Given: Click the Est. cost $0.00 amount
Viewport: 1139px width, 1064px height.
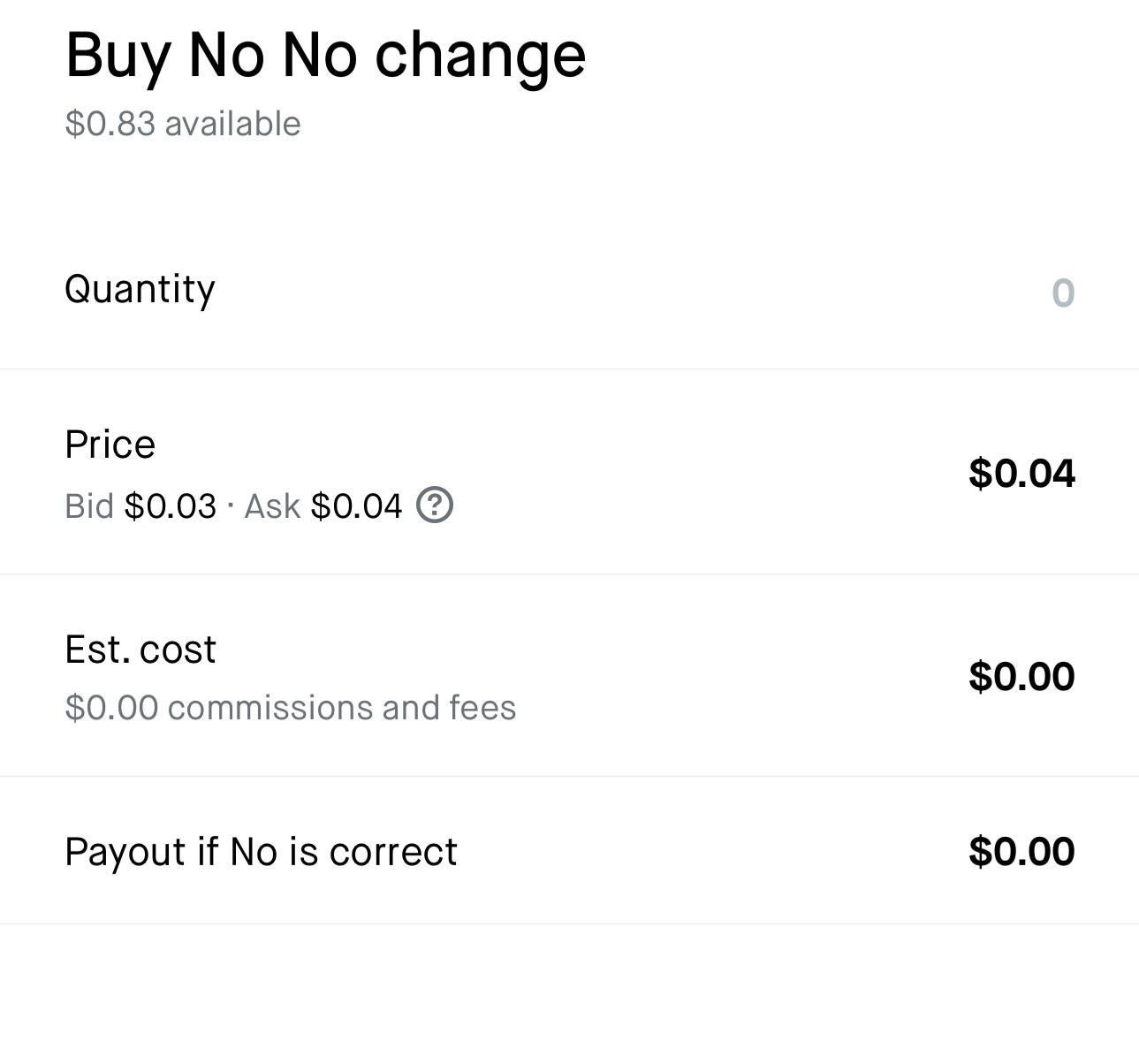Looking at the screenshot, I should pos(1021,677).
